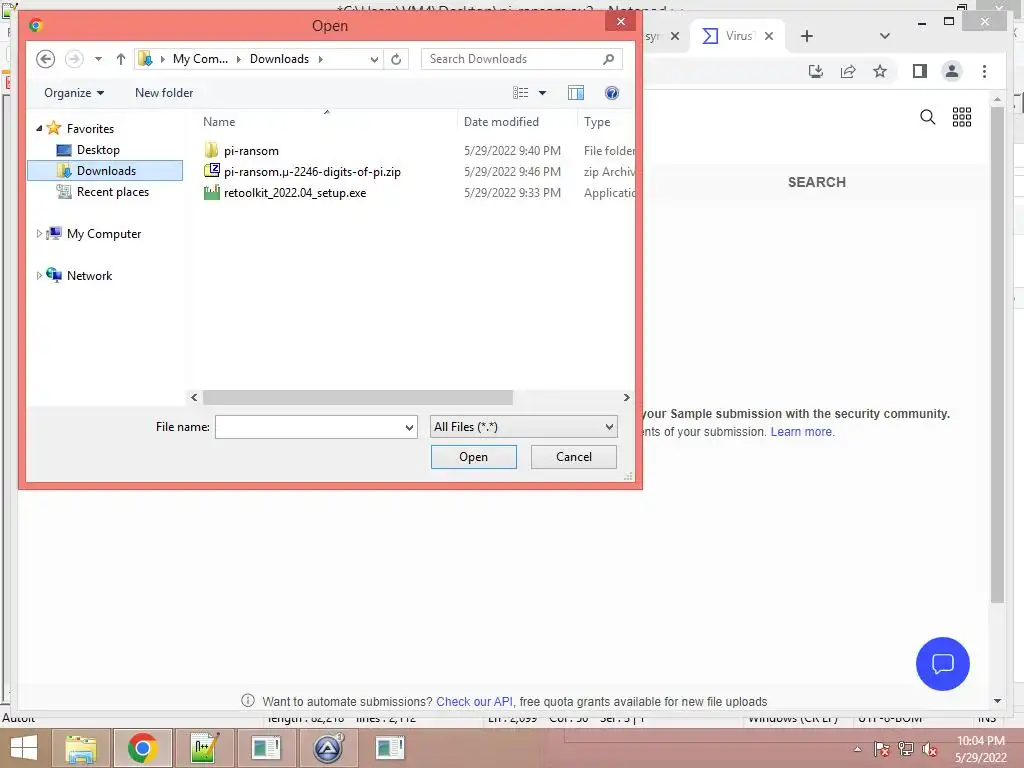Open Chrome three-dot menu

click(984, 71)
